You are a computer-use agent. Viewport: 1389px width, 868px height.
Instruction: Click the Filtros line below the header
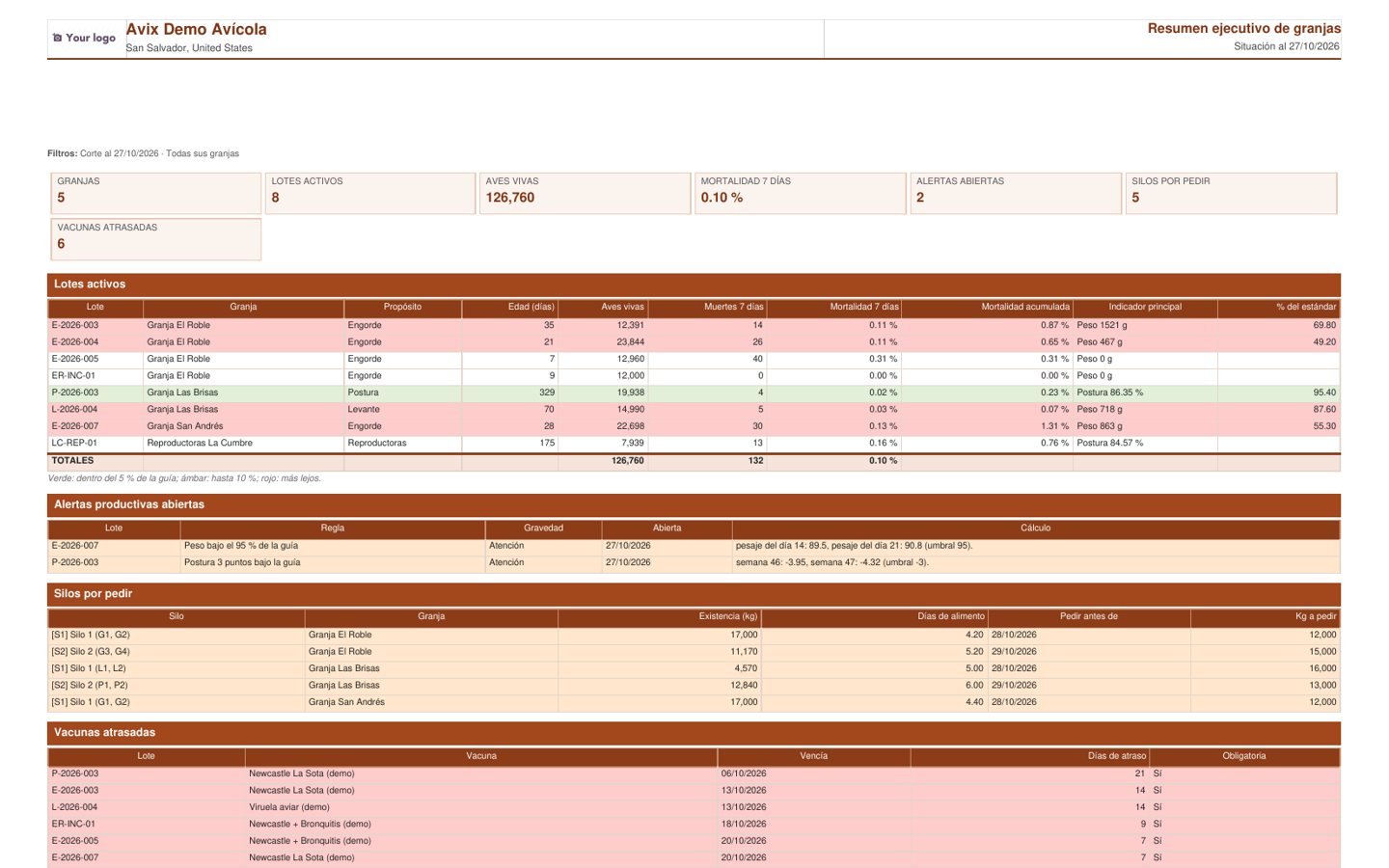click(x=144, y=153)
